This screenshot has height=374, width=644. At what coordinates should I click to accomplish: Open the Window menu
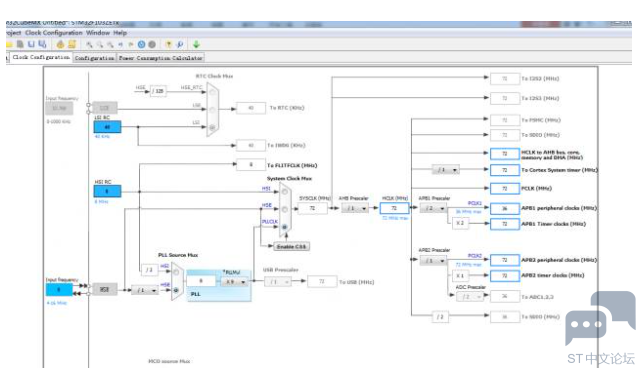point(98,32)
